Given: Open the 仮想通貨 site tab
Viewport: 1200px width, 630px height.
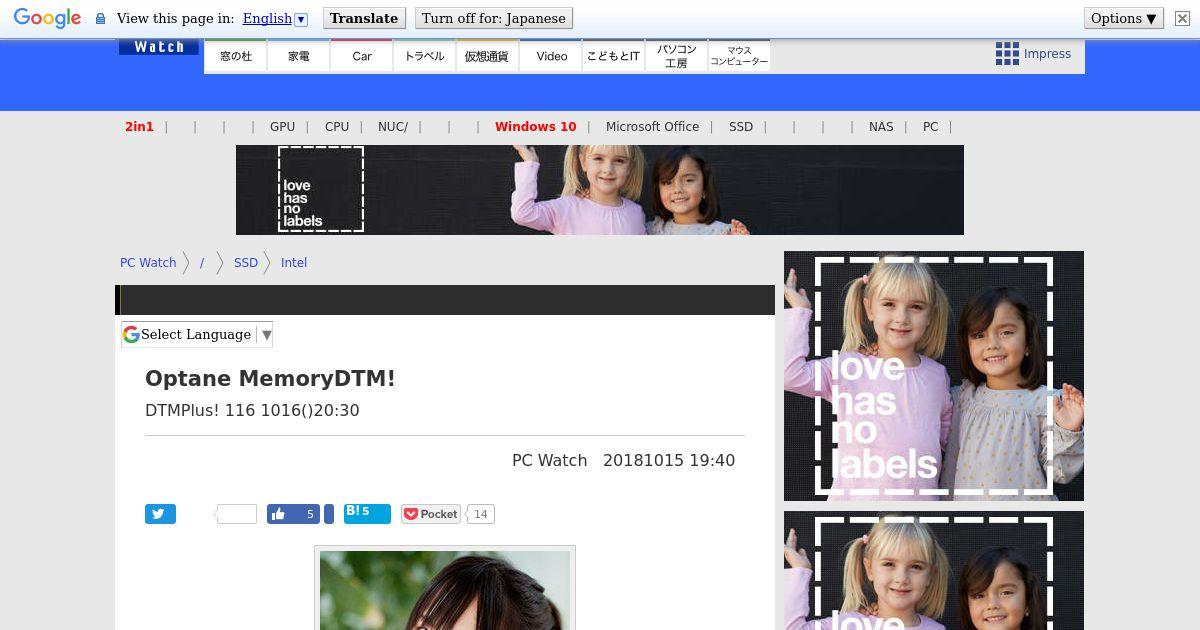Looking at the screenshot, I should [487, 56].
